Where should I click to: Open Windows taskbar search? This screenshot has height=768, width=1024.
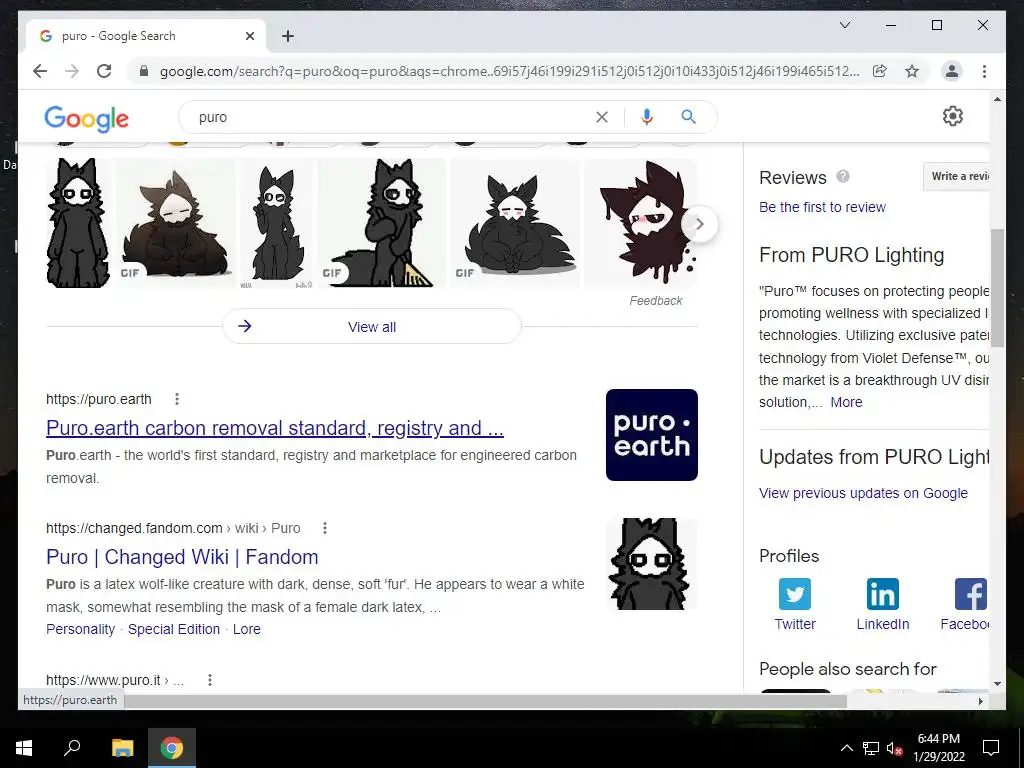coord(72,748)
